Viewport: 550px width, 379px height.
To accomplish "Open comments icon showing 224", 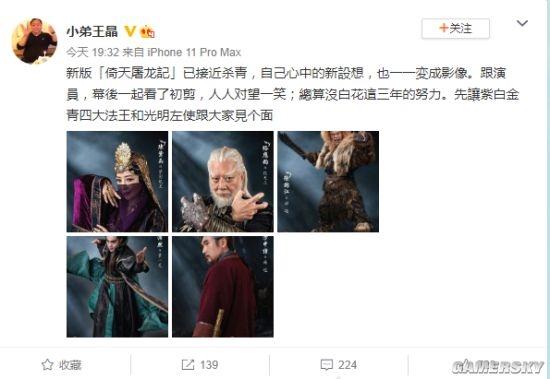I will click(327, 365).
